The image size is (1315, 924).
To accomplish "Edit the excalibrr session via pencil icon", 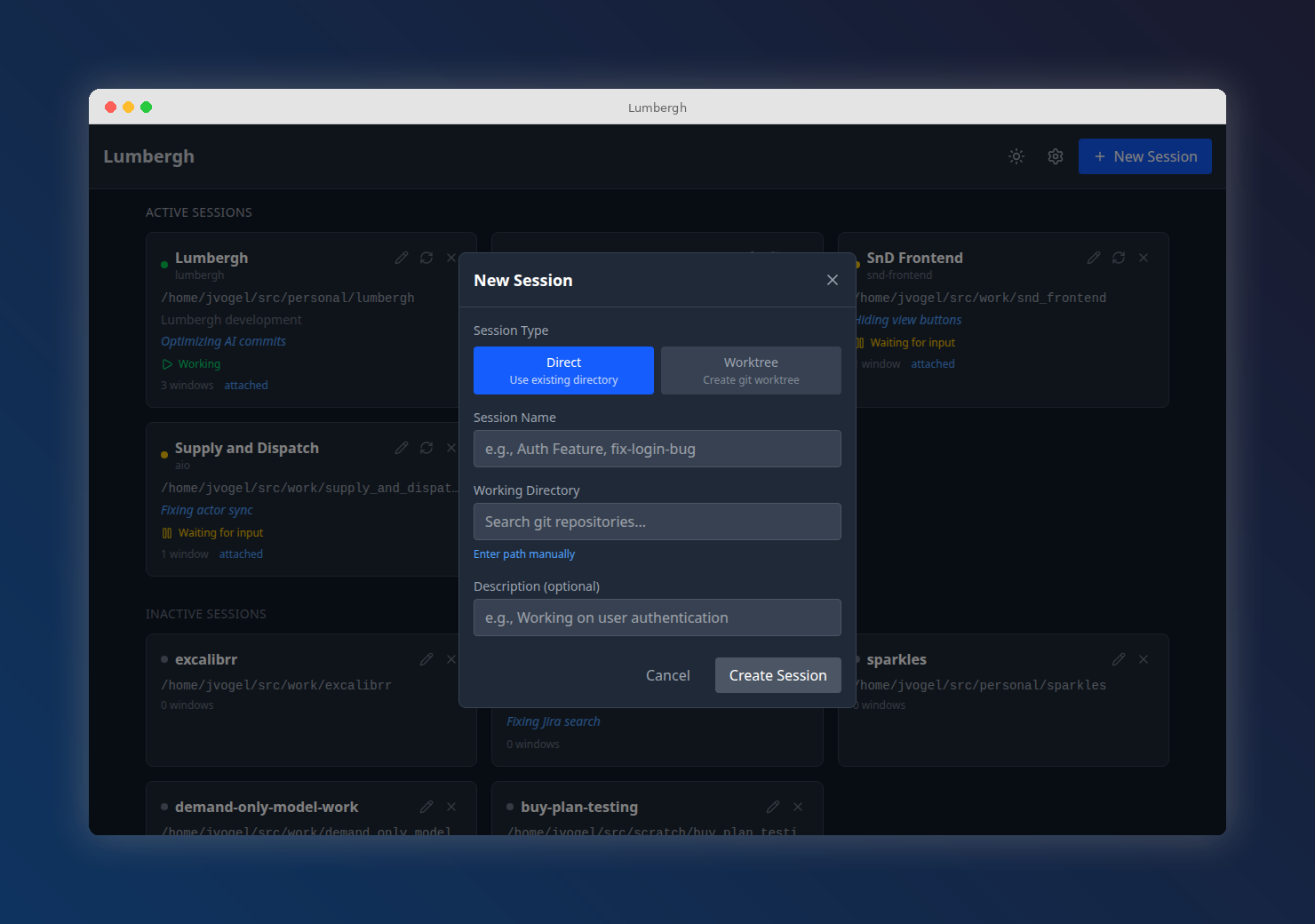I will click(426, 659).
